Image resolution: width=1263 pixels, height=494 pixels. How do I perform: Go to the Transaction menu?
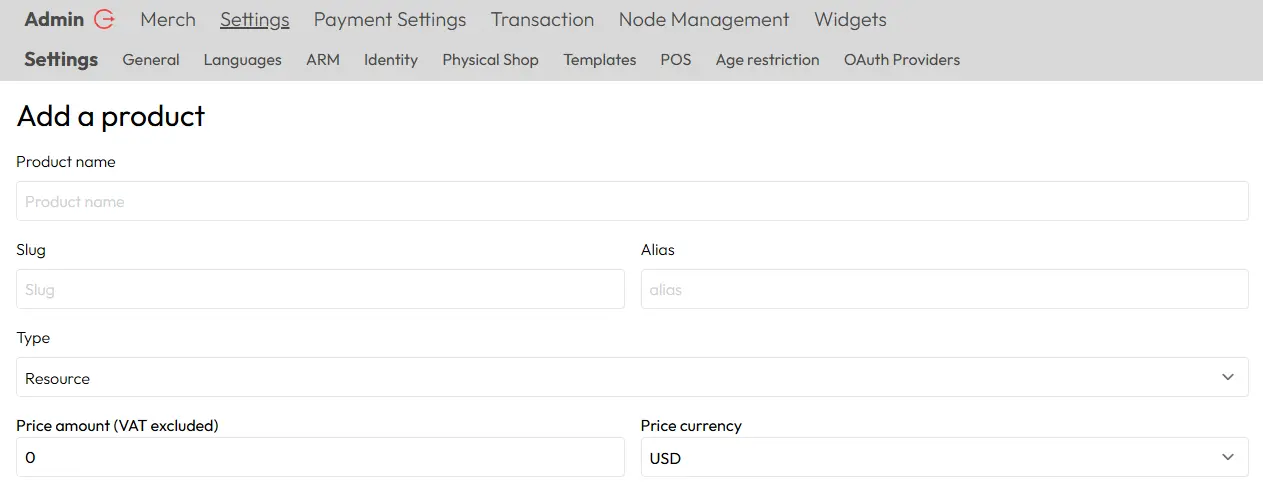pyautogui.click(x=542, y=19)
